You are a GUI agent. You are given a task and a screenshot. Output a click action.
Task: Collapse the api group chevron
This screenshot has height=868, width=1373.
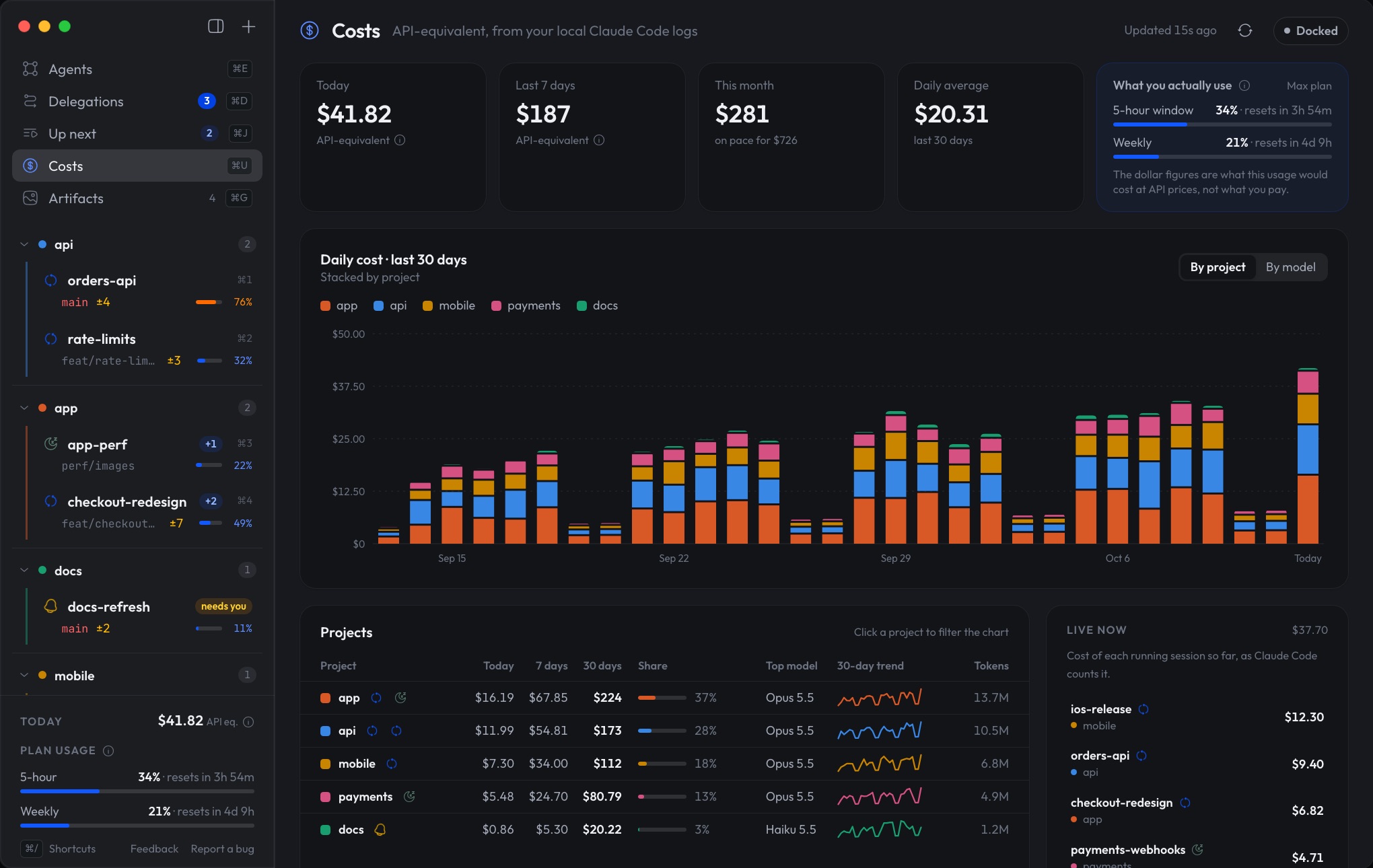click(24, 244)
